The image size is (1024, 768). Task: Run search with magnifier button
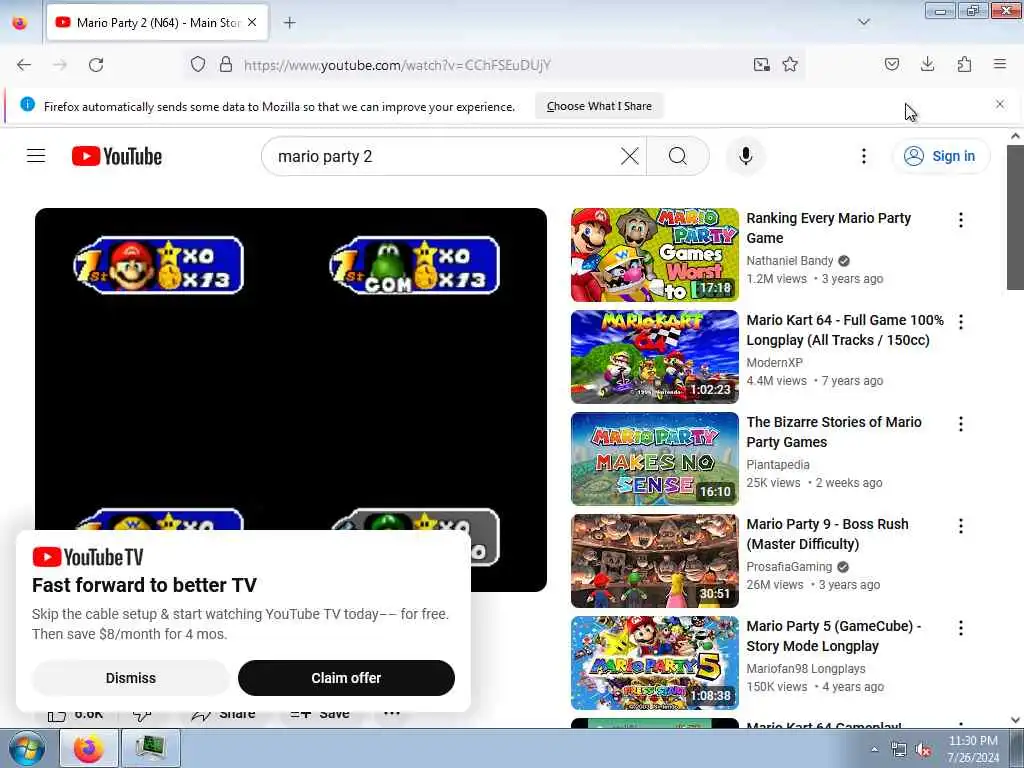[678, 157]
